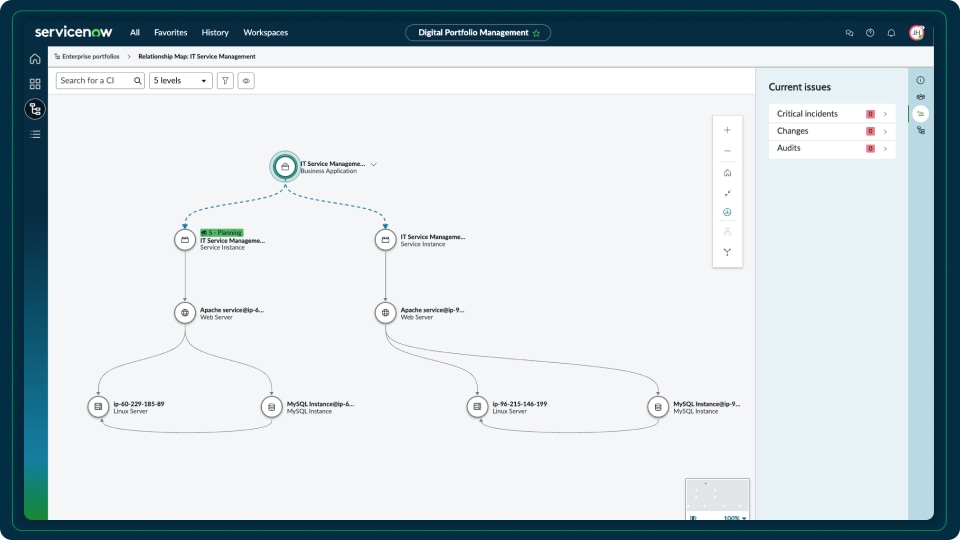Click the ServiceNow logo
This screenshot has width=960, height=540.
click(x=73, y=32)
